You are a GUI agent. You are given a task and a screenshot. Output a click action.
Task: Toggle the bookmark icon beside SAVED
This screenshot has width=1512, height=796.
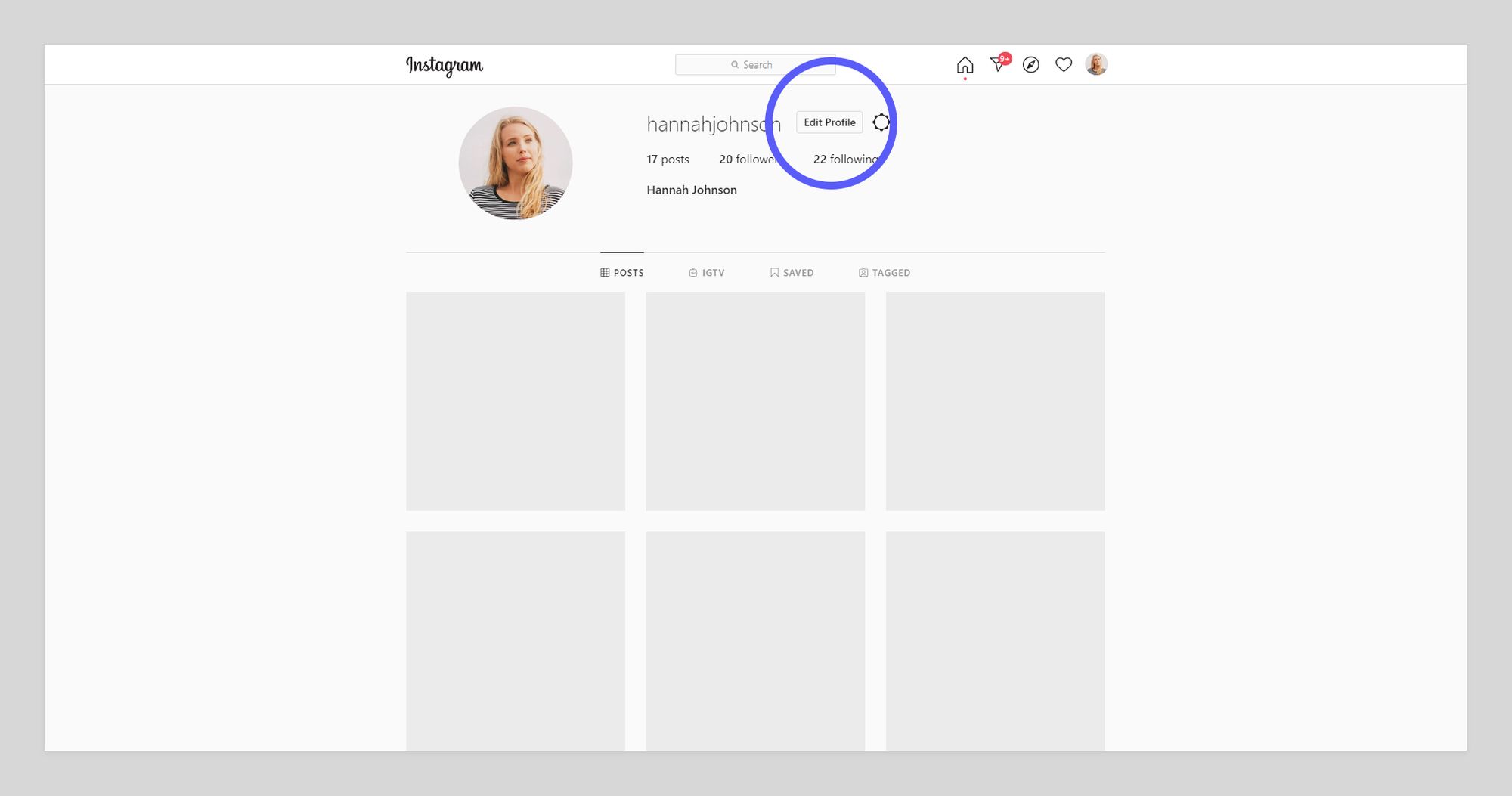(774, 272)
